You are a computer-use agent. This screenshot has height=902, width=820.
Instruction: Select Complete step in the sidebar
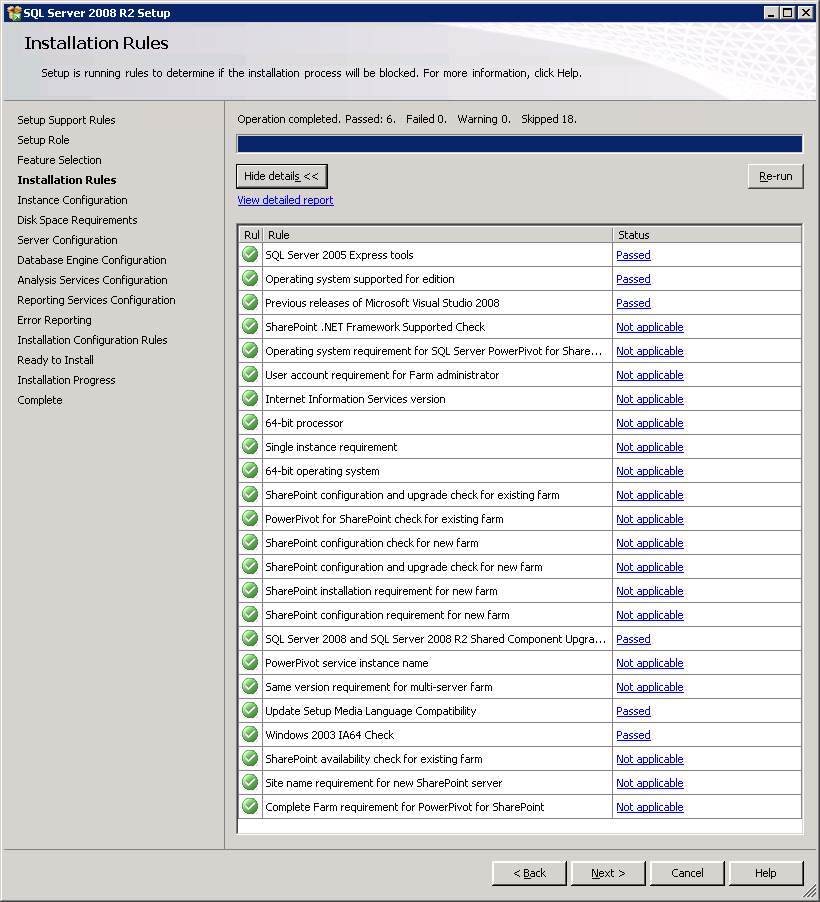40,400
